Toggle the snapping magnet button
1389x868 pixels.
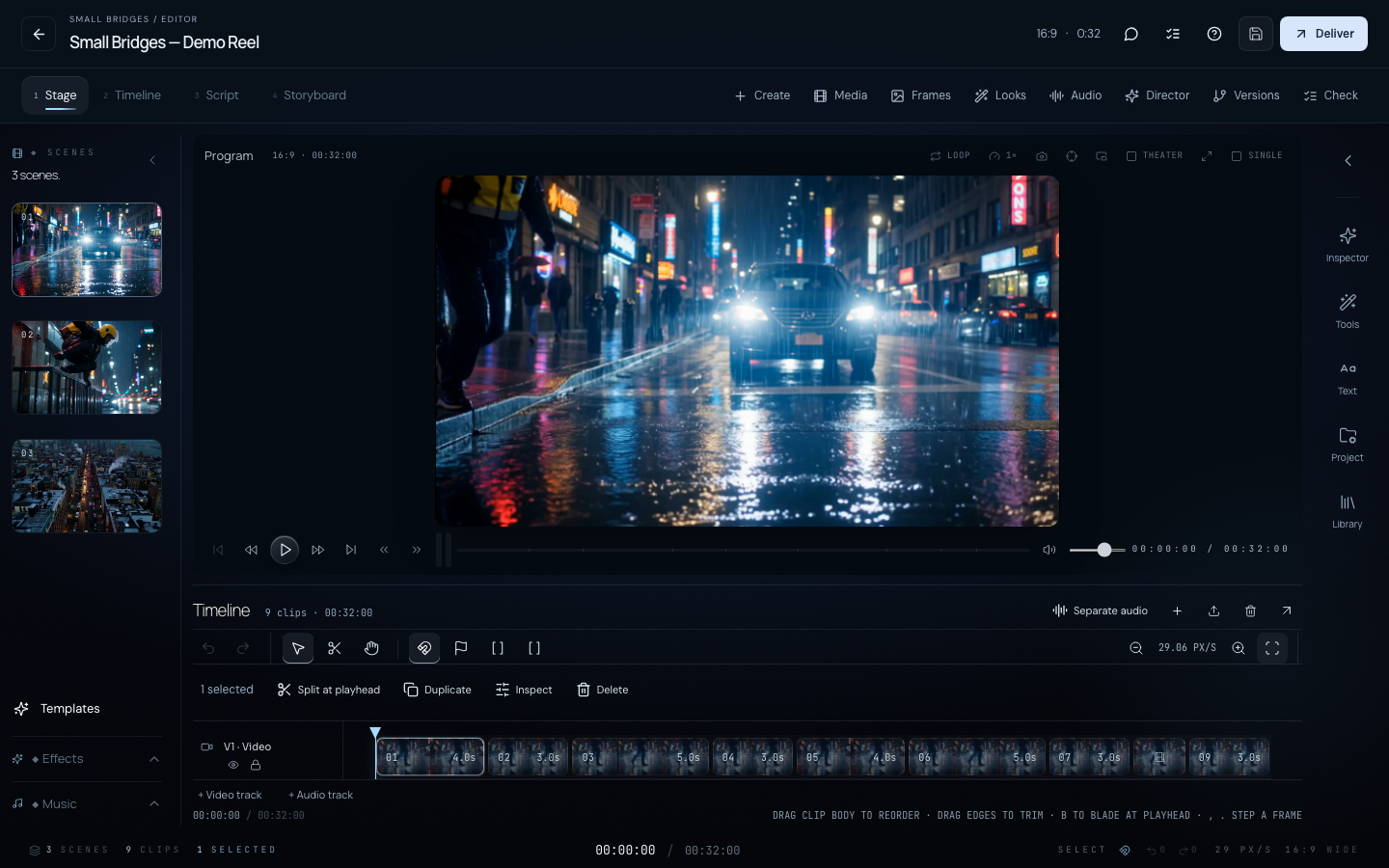point(424,648)
